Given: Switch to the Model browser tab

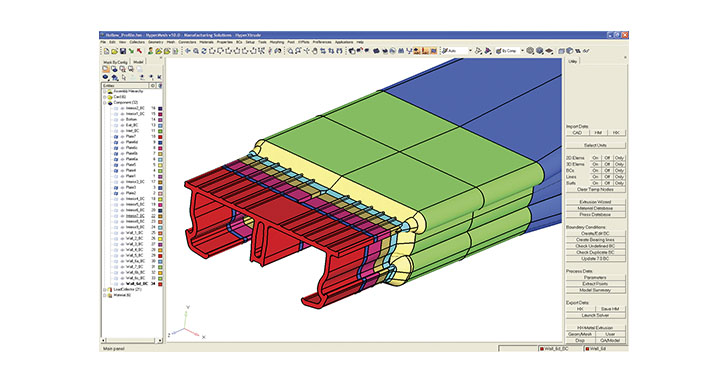Looking at the screenshot, I should (x=138, y=62).
